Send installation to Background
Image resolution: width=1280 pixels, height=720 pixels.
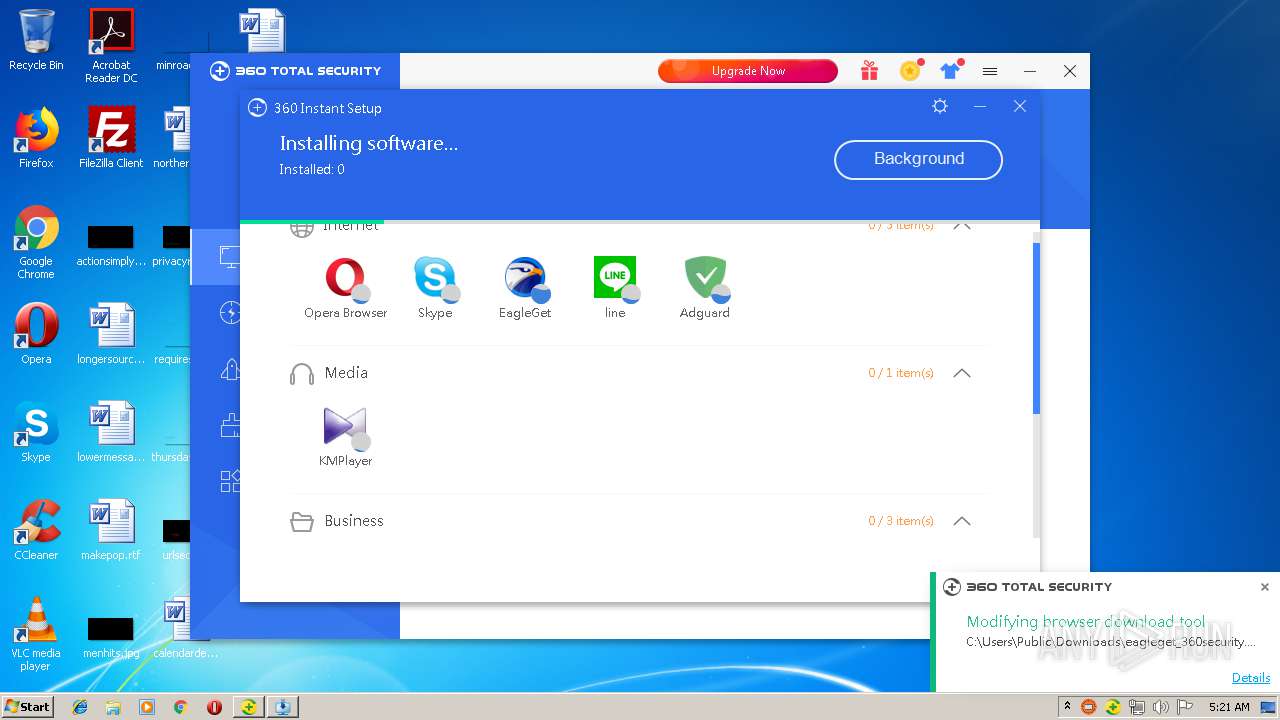[918, 159]
